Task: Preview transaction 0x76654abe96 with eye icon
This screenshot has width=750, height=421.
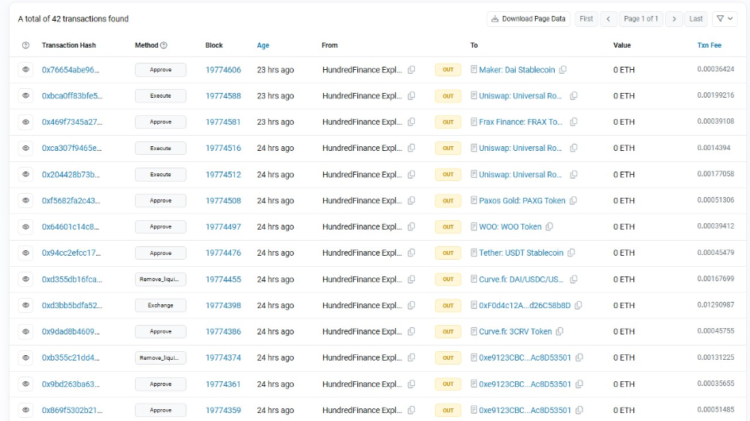Action: click(26, 70)
